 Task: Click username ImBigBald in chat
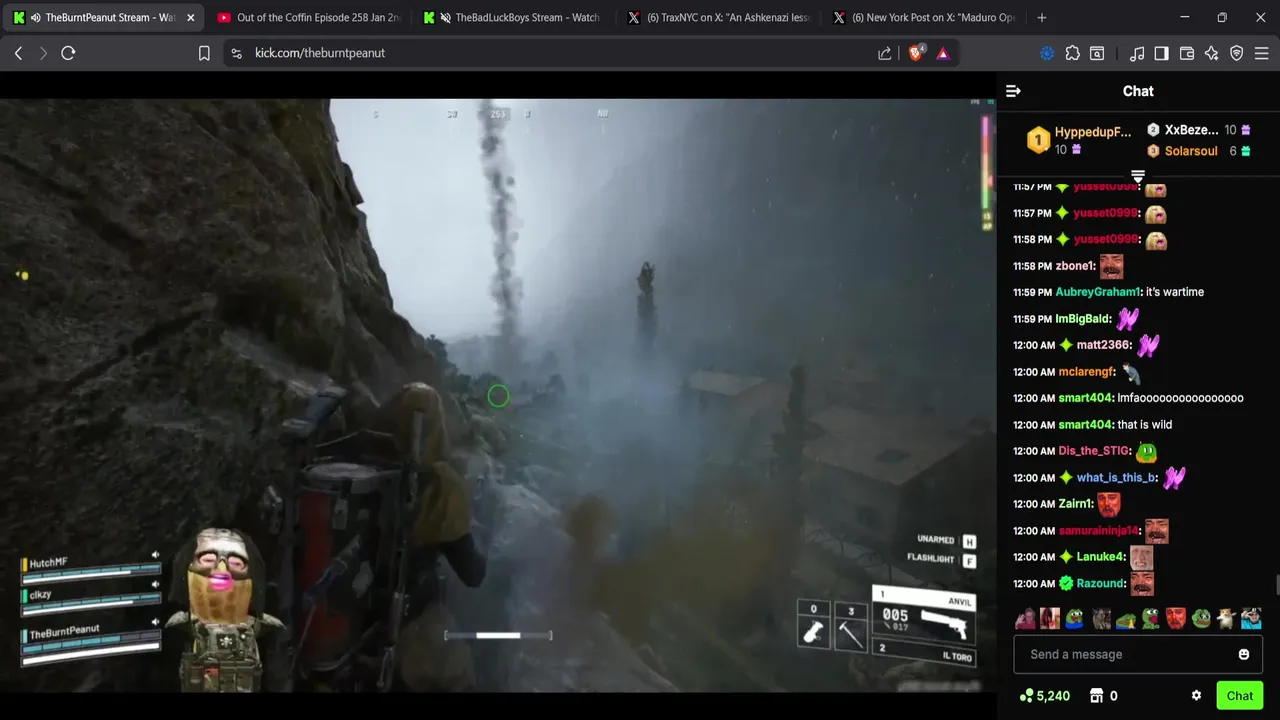pyautogui.click(x=1083, y=319)
